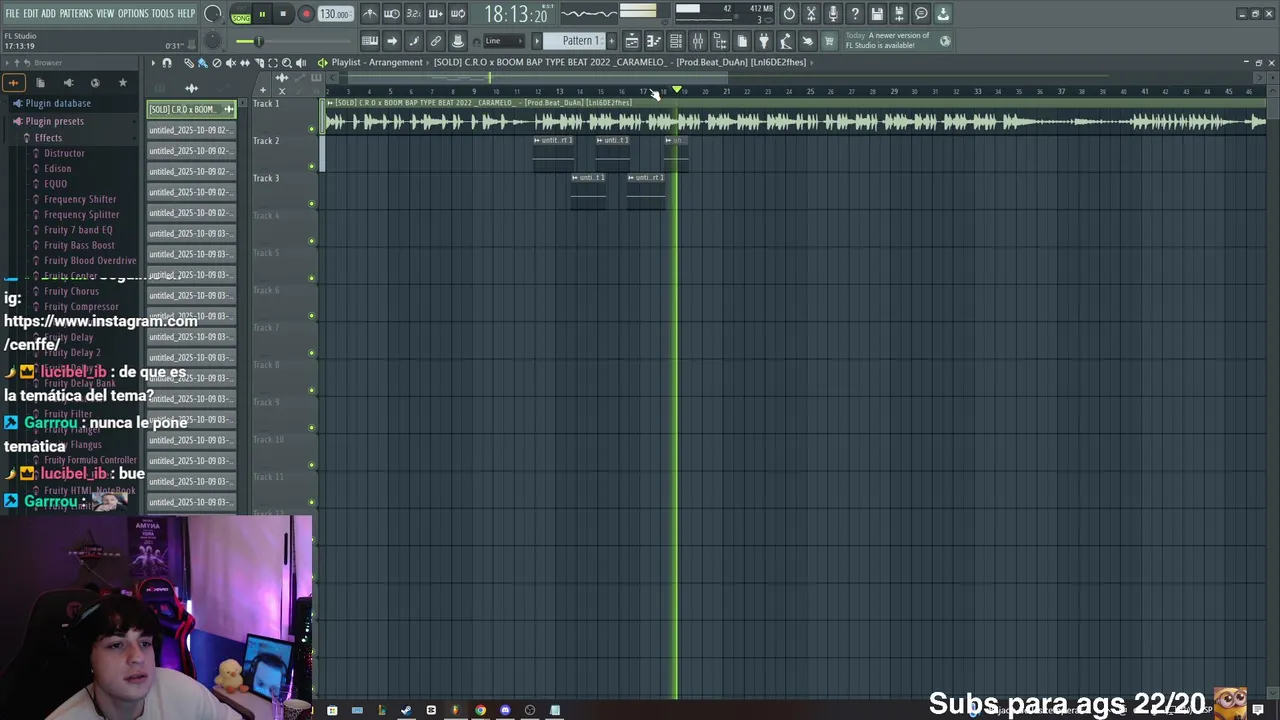
Task: Select the playlist Zoom tool
Action: point(287,63)
